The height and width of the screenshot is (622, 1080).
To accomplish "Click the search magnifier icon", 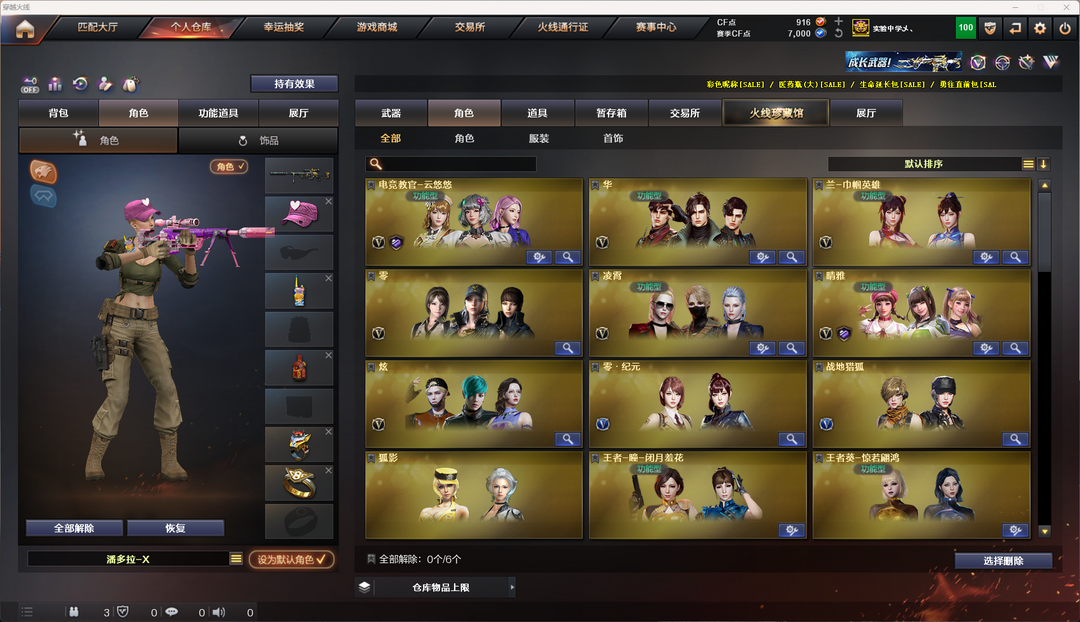I will coord(375,164).
